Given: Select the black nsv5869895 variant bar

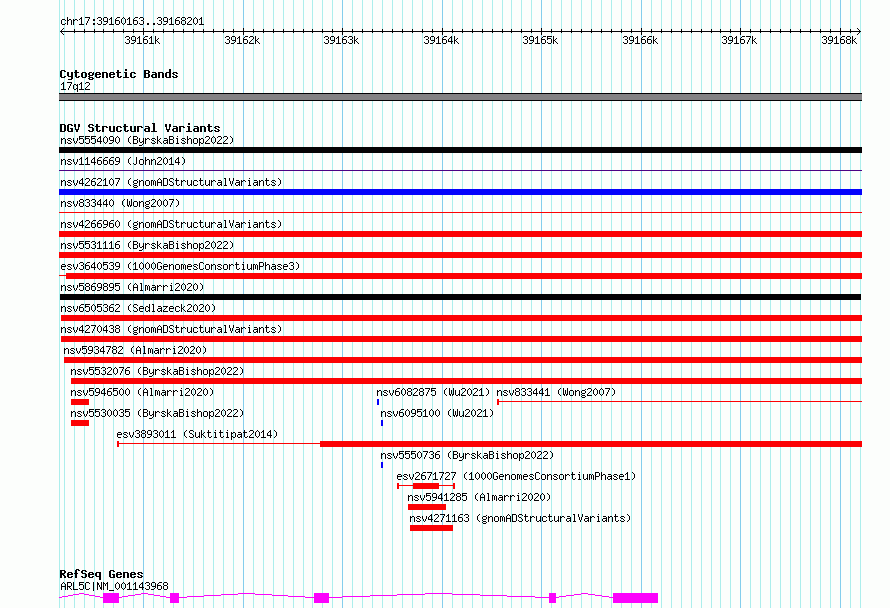Looking at the screenshot, I should pyautogui.click(x=460, y=297).
